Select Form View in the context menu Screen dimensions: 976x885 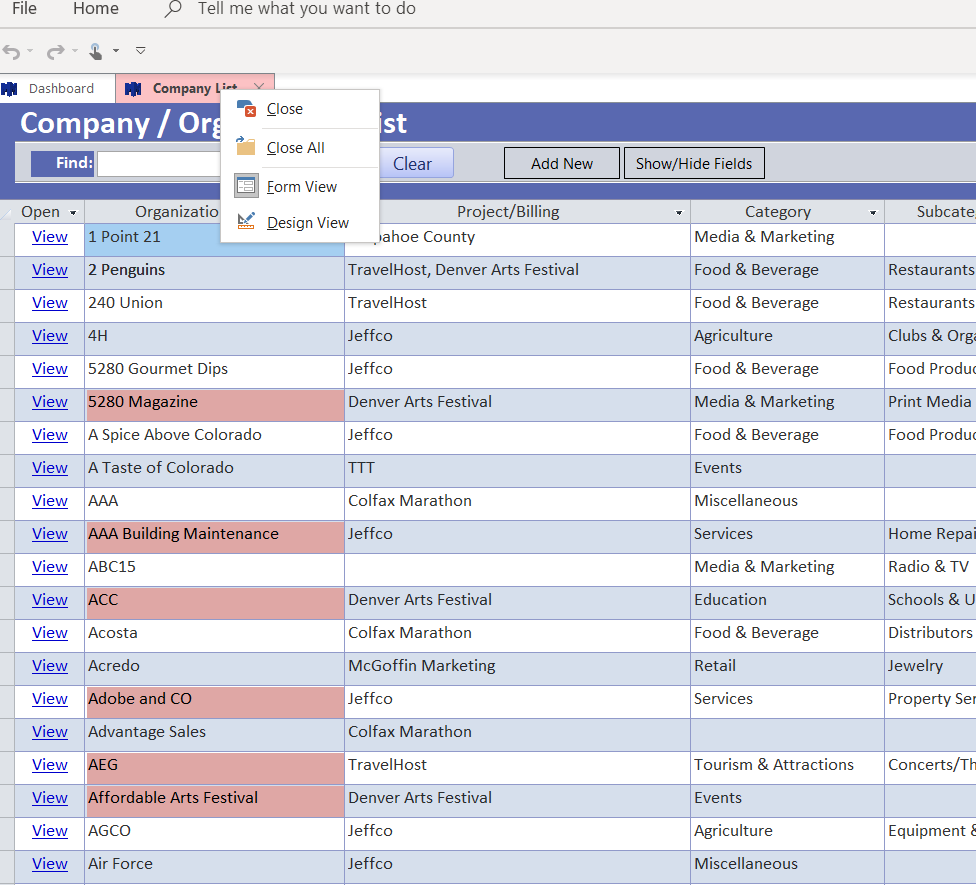click(x=302, y=187)
